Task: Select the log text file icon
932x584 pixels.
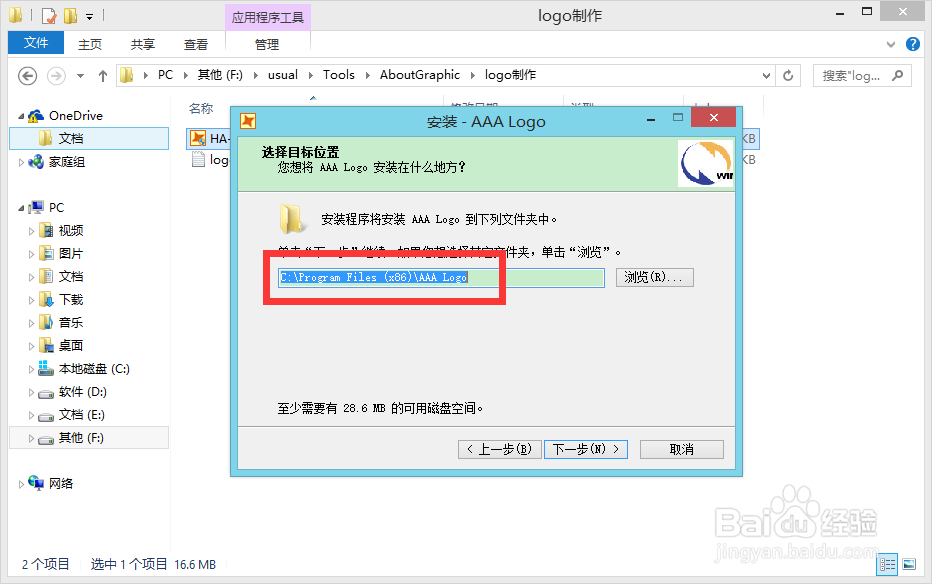Action: [x=198, y=160]
